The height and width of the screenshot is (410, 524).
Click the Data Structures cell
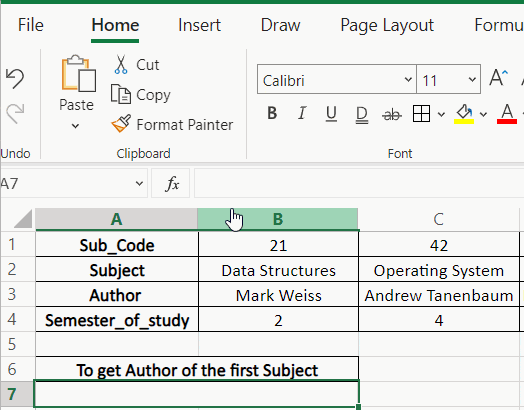[278, 269]
